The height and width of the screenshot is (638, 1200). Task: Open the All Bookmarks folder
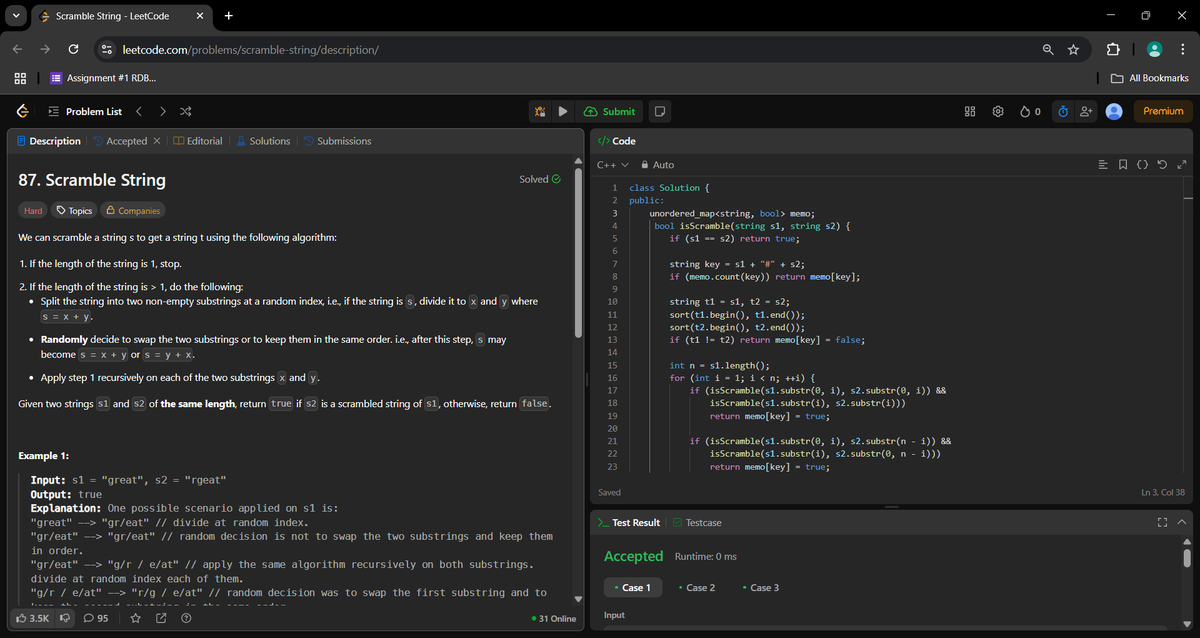[1150, 78]
